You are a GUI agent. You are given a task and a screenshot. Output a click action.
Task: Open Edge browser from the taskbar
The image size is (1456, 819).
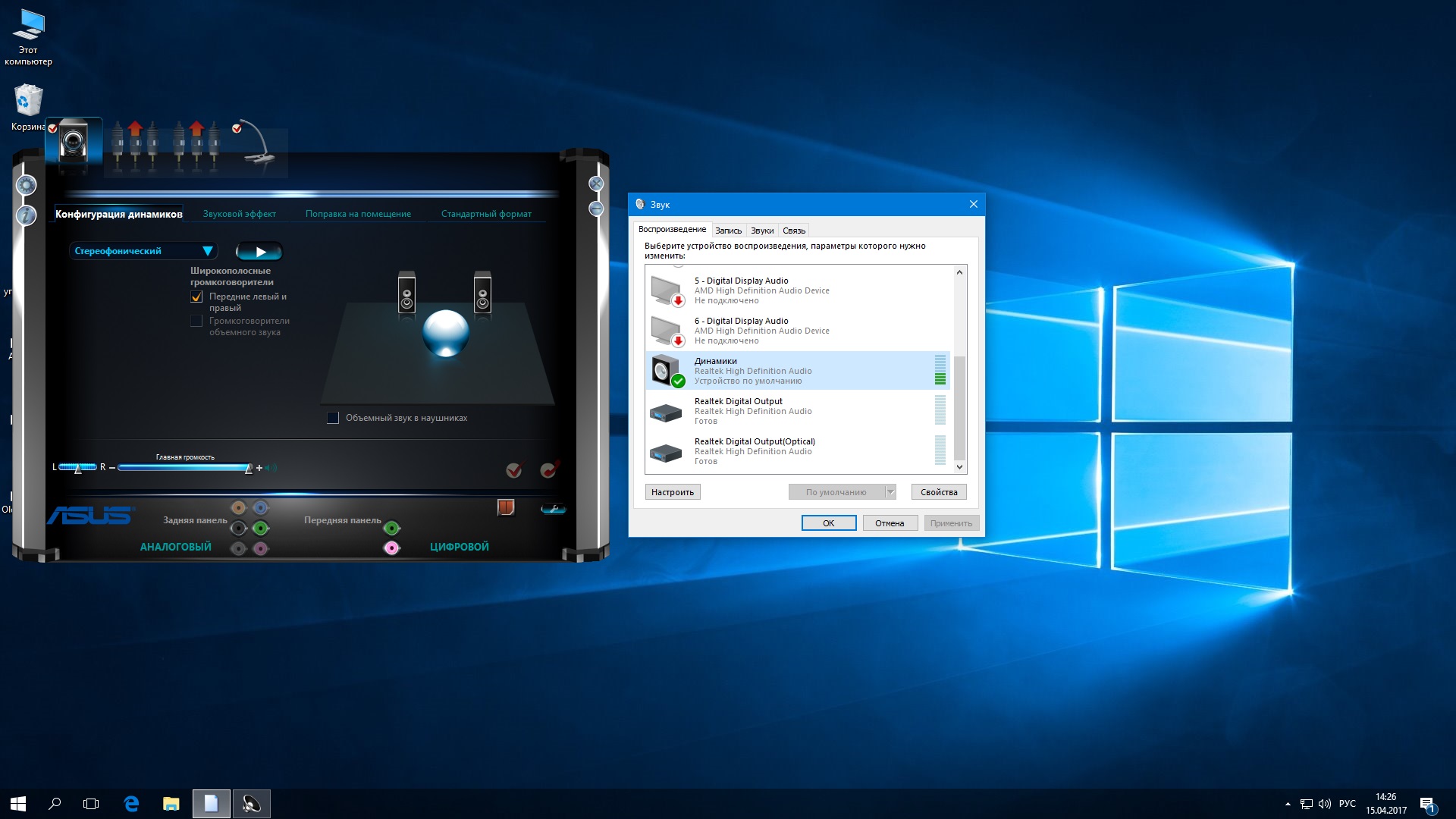pos(131,804)
